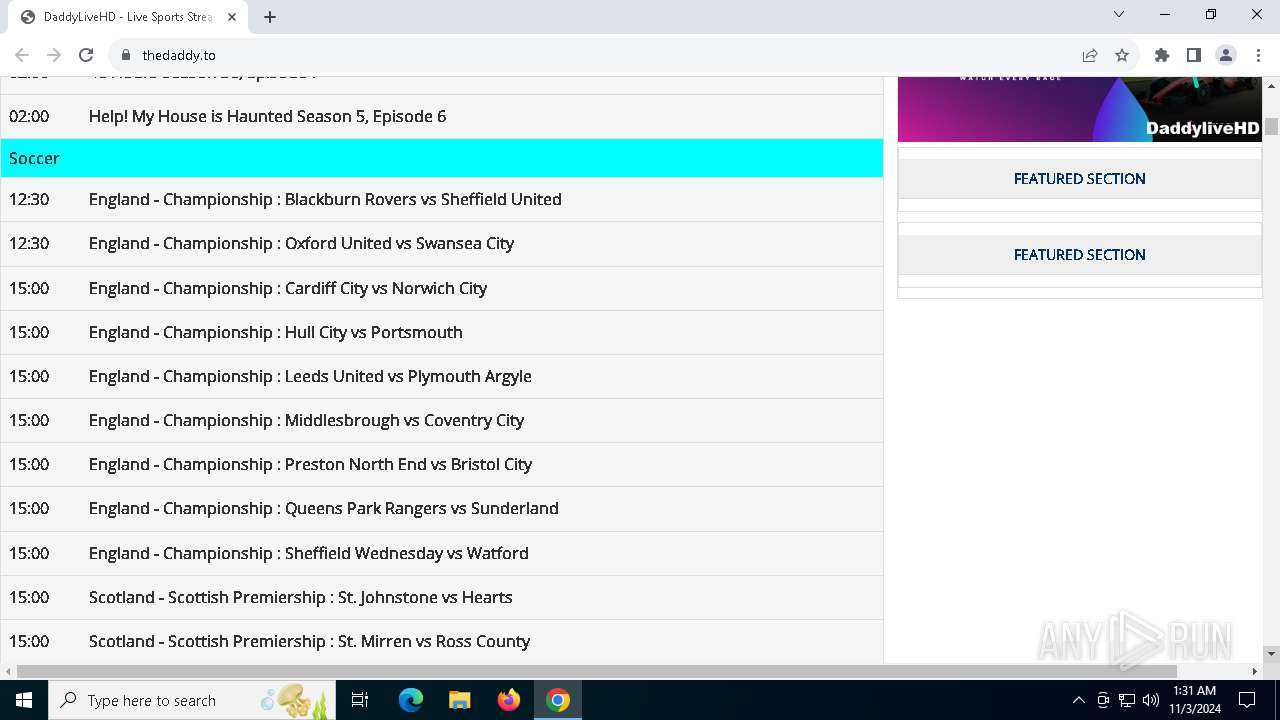Open the Extensions puzzle icon
The height and width of the screenshot is (720, 1280).
coord(1162,55)
